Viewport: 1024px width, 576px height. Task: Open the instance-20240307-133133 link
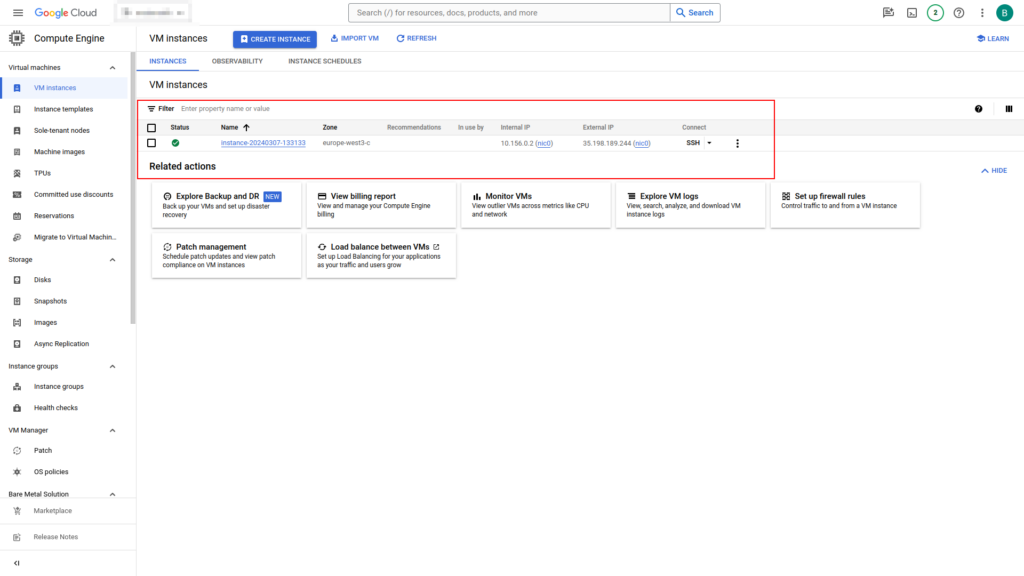[x=263, y=143]
